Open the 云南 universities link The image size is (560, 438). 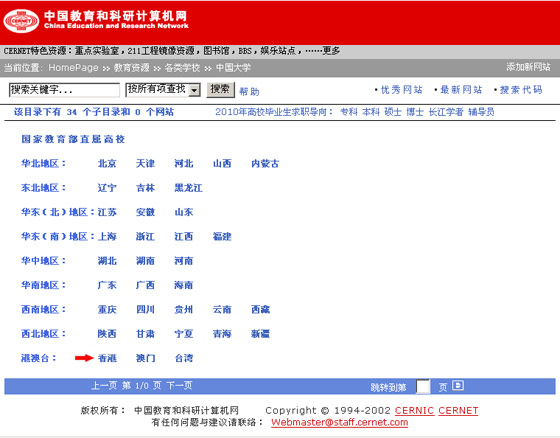tap(222, 309)
